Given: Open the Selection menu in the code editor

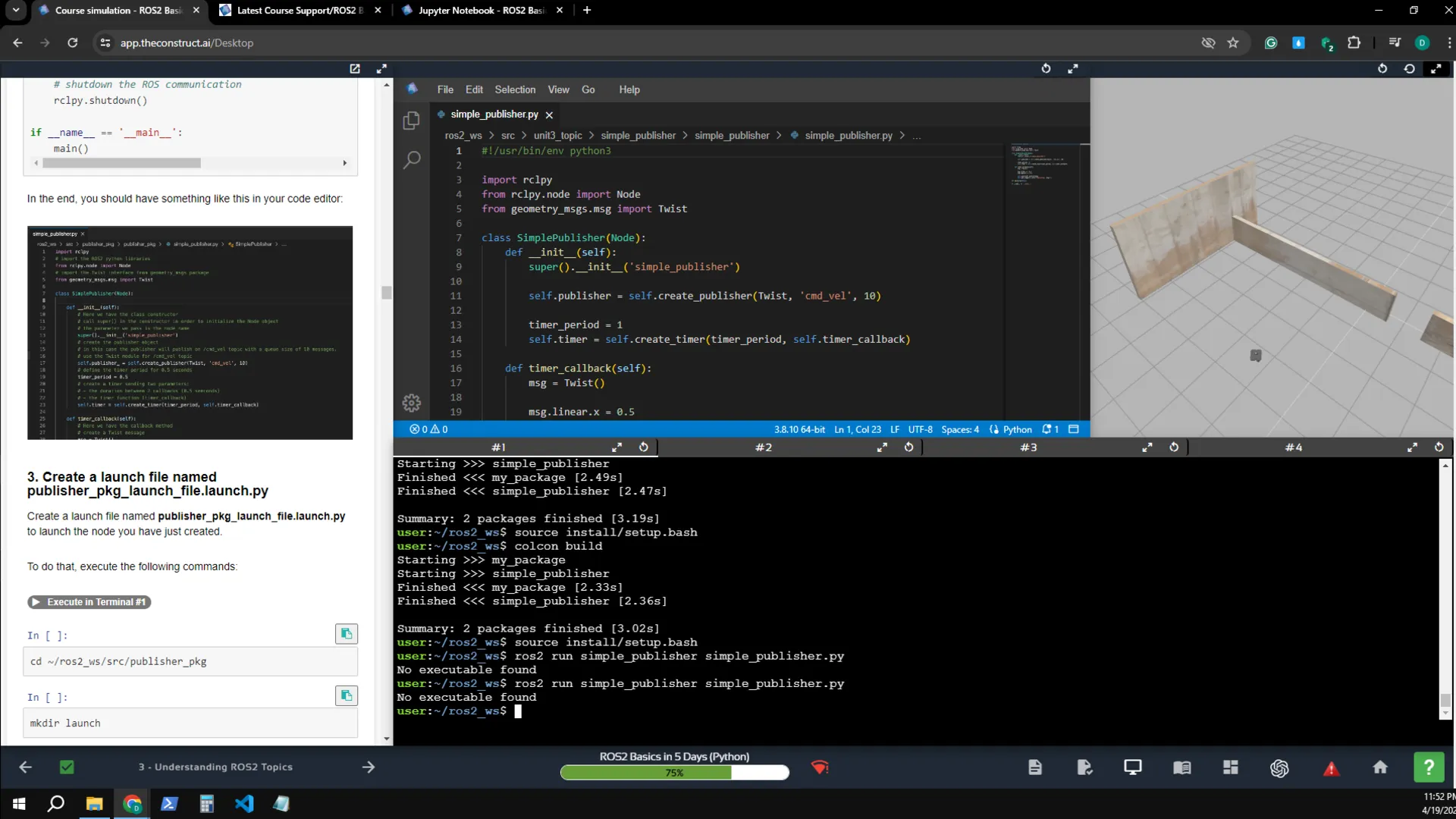Looking at the screenshot, I should click(x=515, y=89).
